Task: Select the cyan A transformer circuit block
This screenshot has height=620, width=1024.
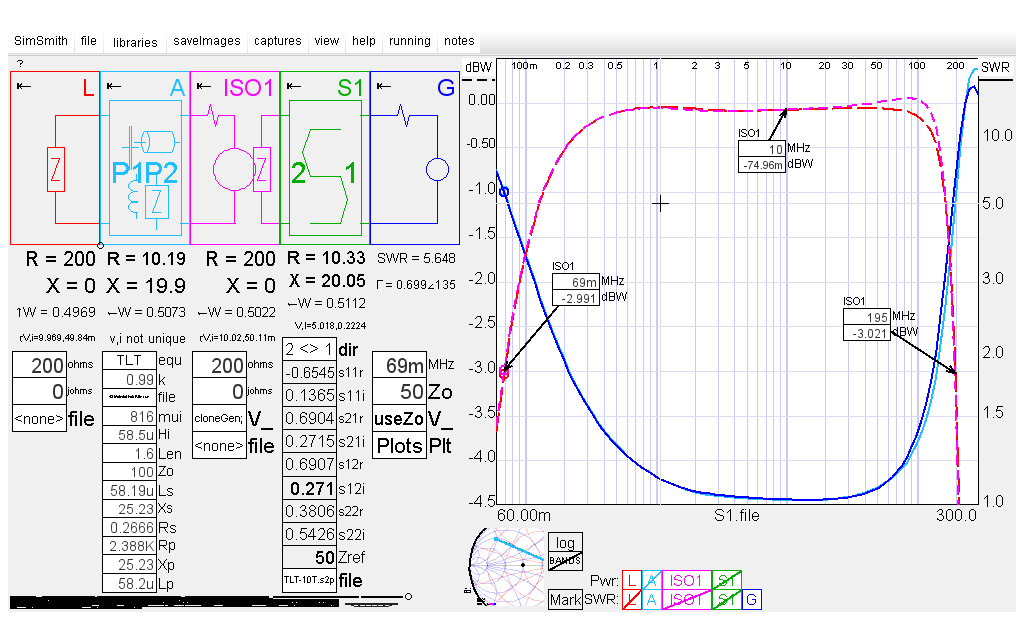Action: [145, 158]
